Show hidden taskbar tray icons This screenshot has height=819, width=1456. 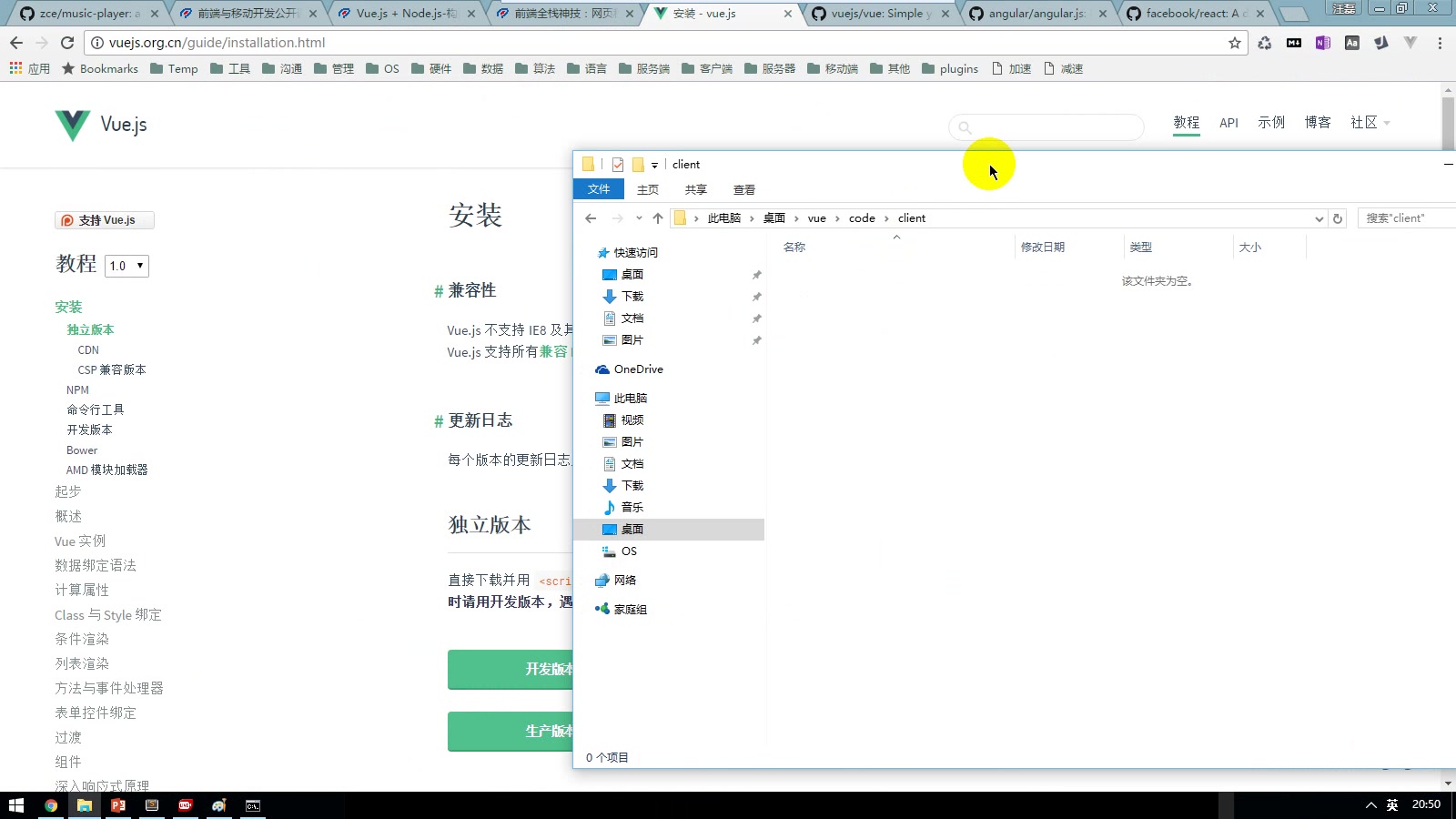[1370, 805]
